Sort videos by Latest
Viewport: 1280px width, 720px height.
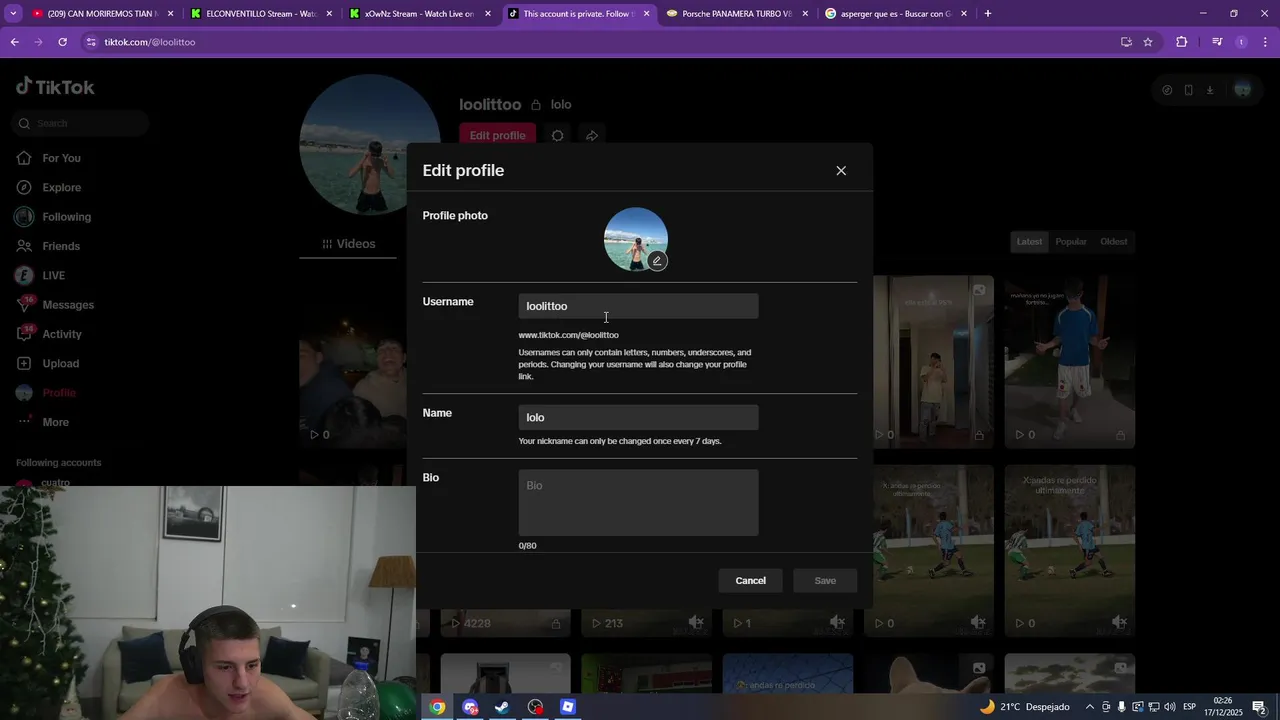1029,241
